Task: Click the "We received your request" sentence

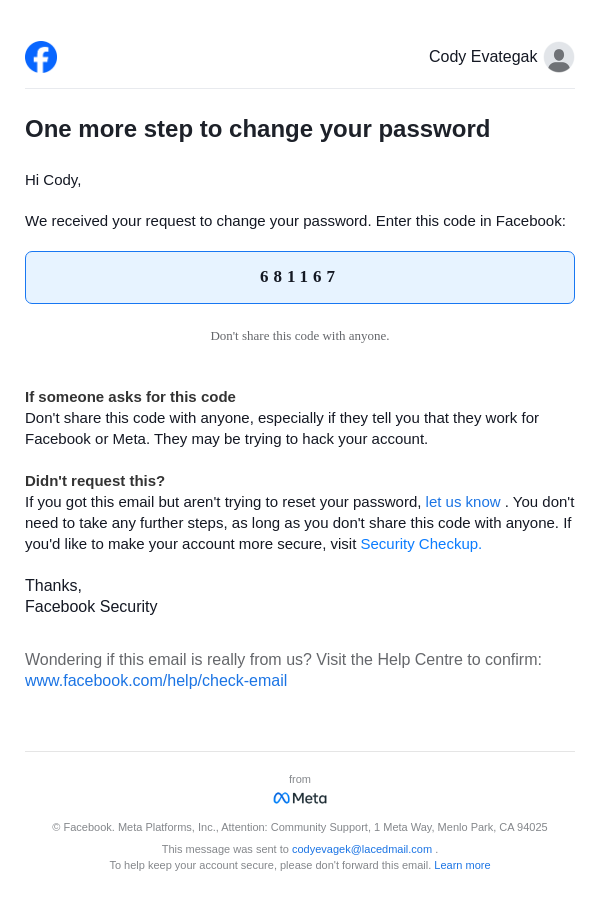Action: 295,221
